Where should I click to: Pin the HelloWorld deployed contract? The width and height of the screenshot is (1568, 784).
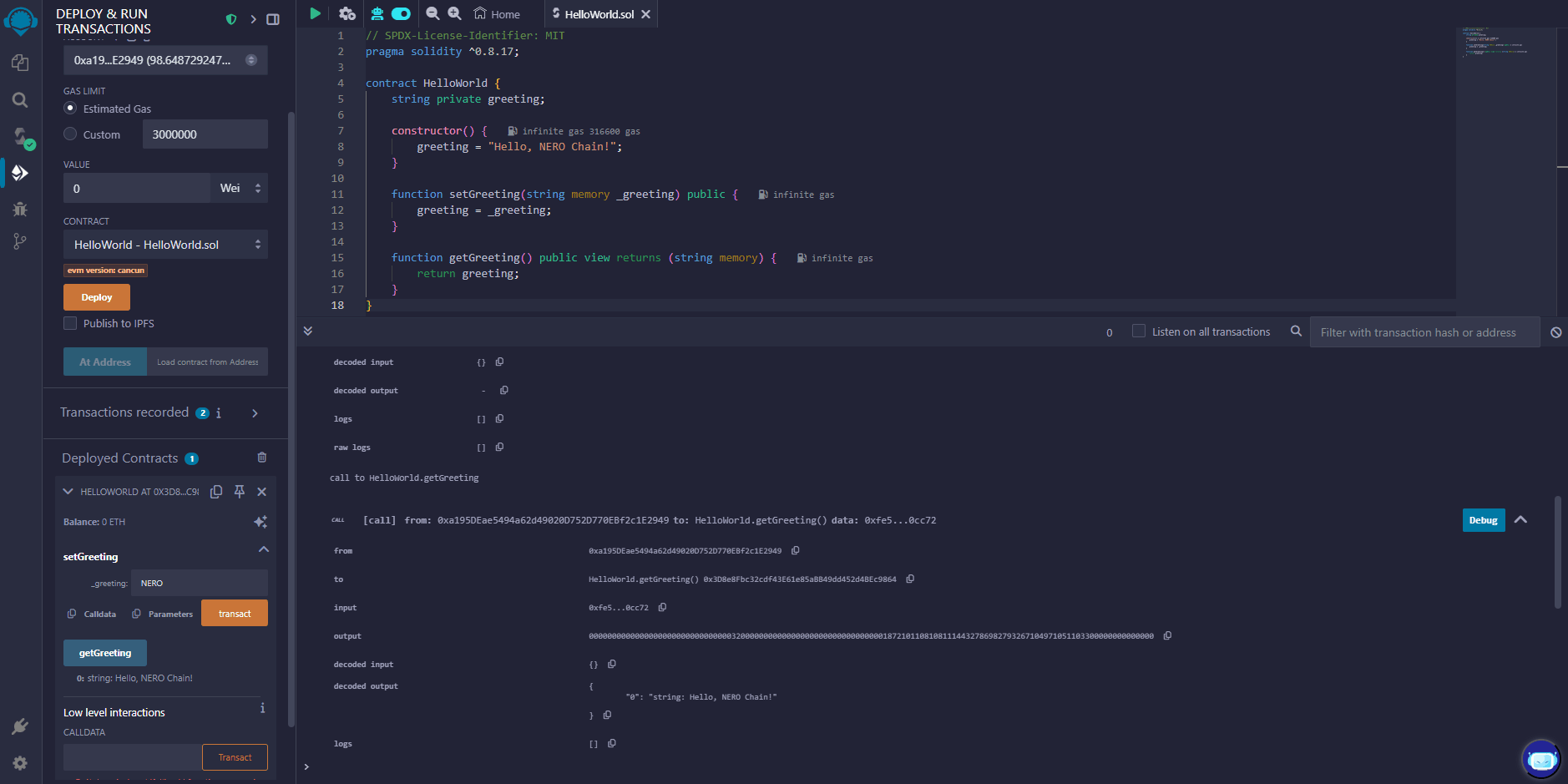(240, 492)
